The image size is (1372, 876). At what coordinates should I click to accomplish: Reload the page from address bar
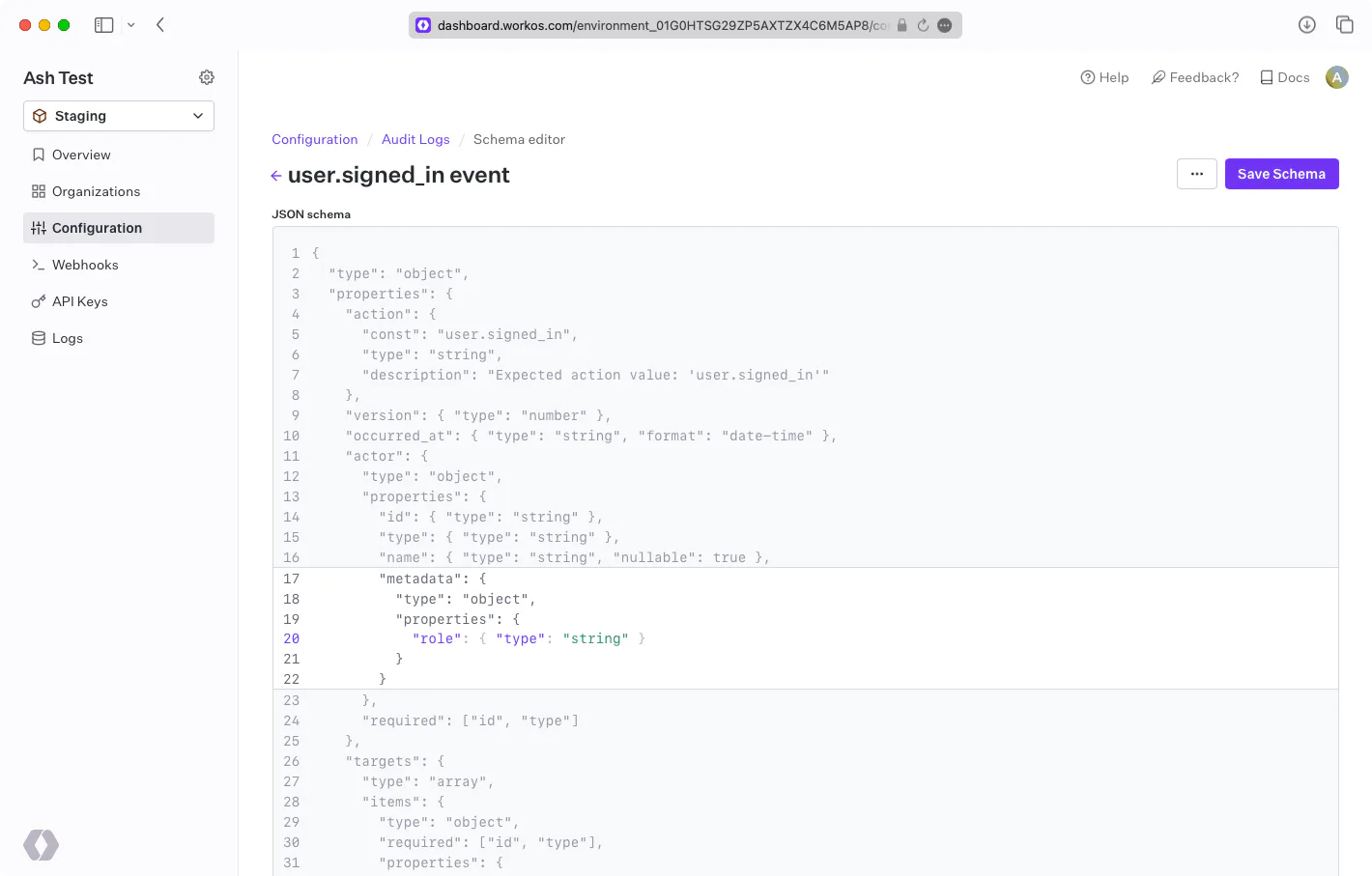point(923,25)
